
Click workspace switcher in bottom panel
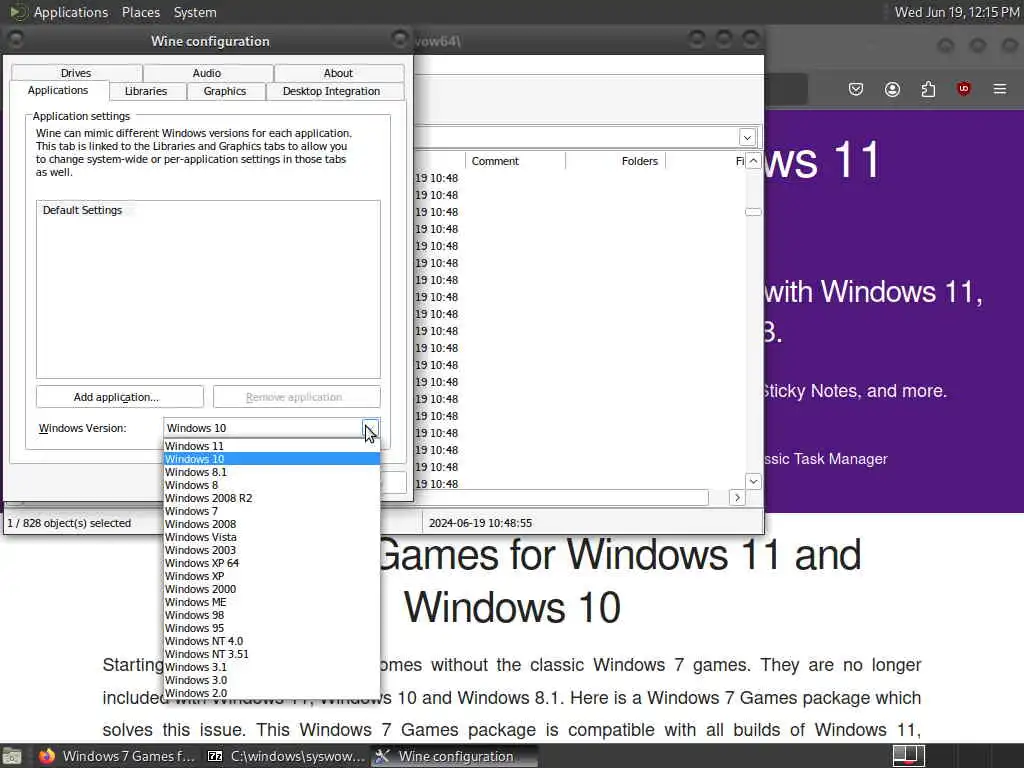[x=908, y=756]
